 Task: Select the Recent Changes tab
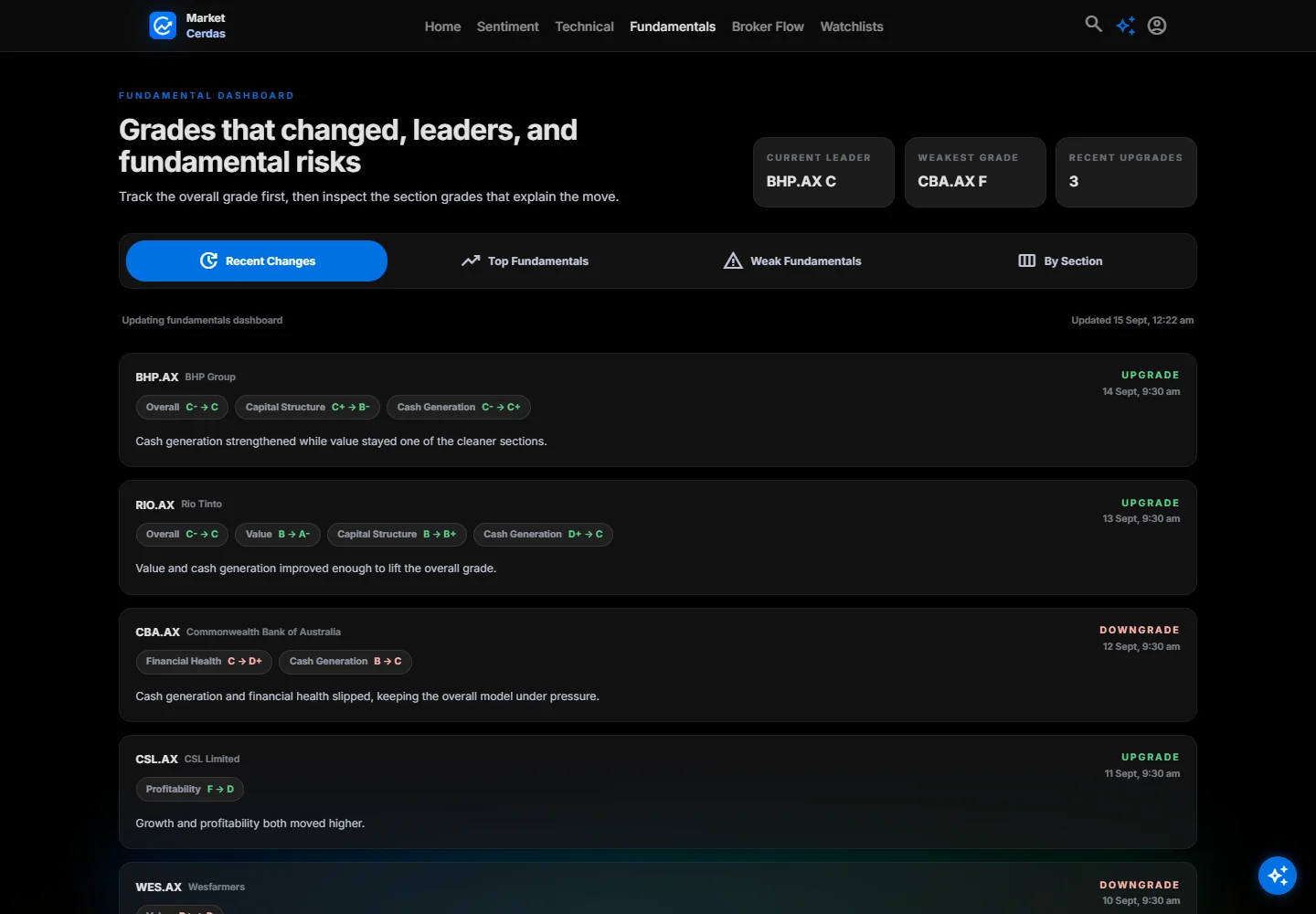[x=257, y=260]
